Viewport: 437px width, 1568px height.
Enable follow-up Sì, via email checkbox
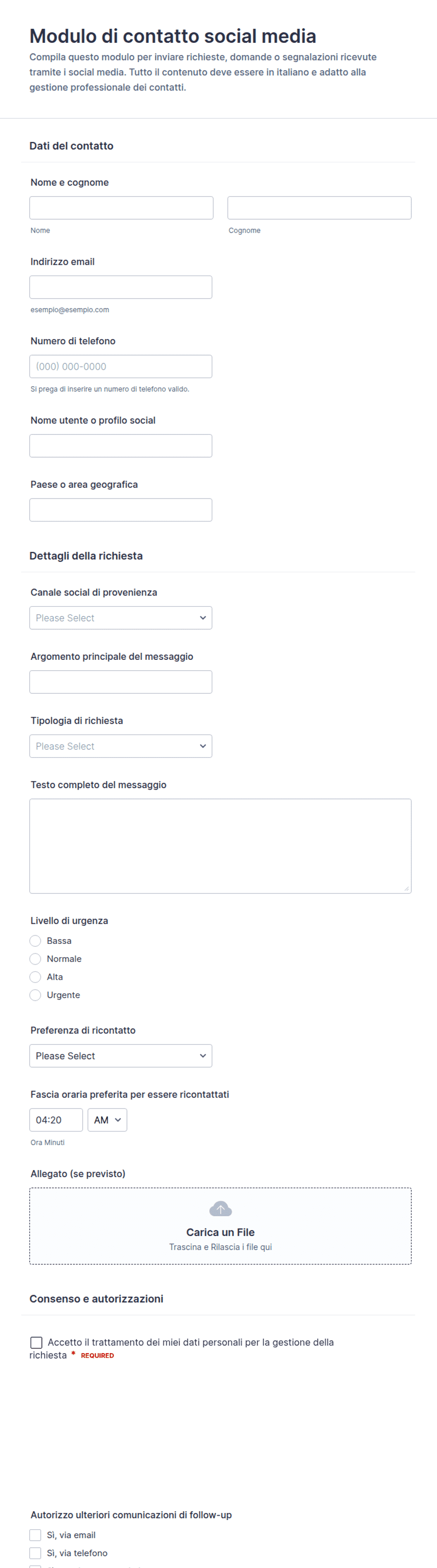tap(35, 1535)
